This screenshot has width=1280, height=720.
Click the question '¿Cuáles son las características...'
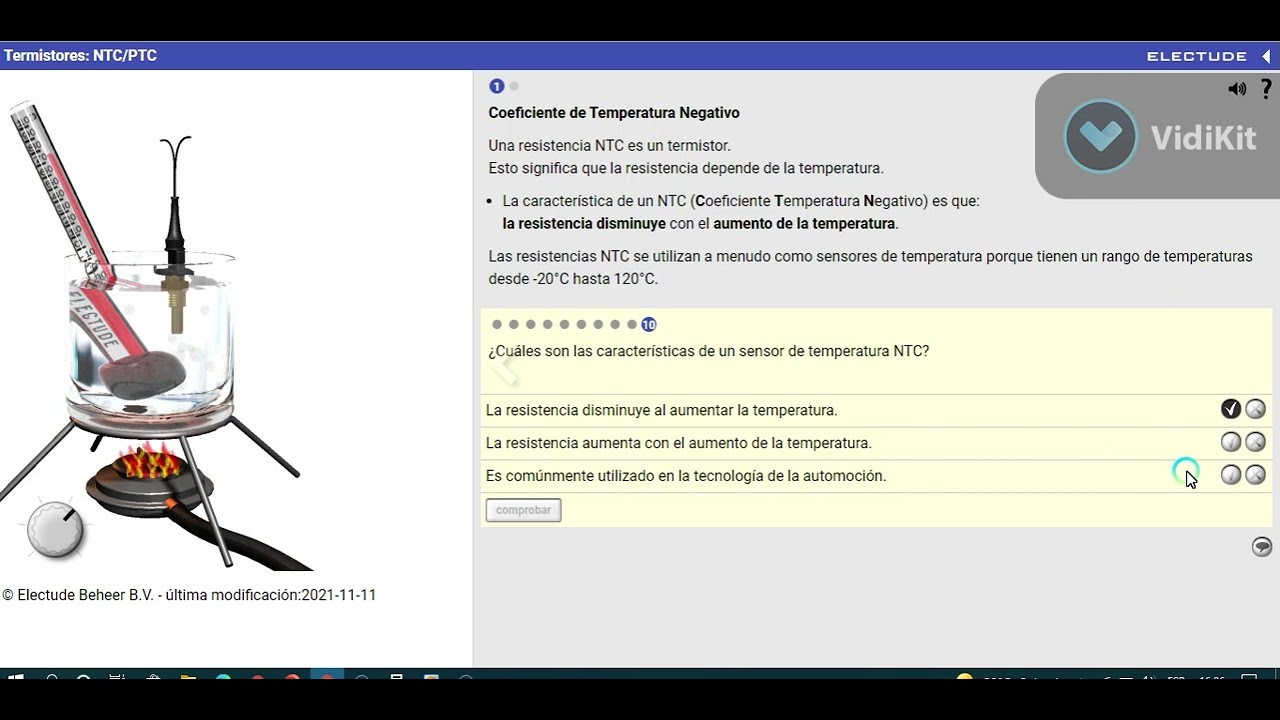coord(709,351)
